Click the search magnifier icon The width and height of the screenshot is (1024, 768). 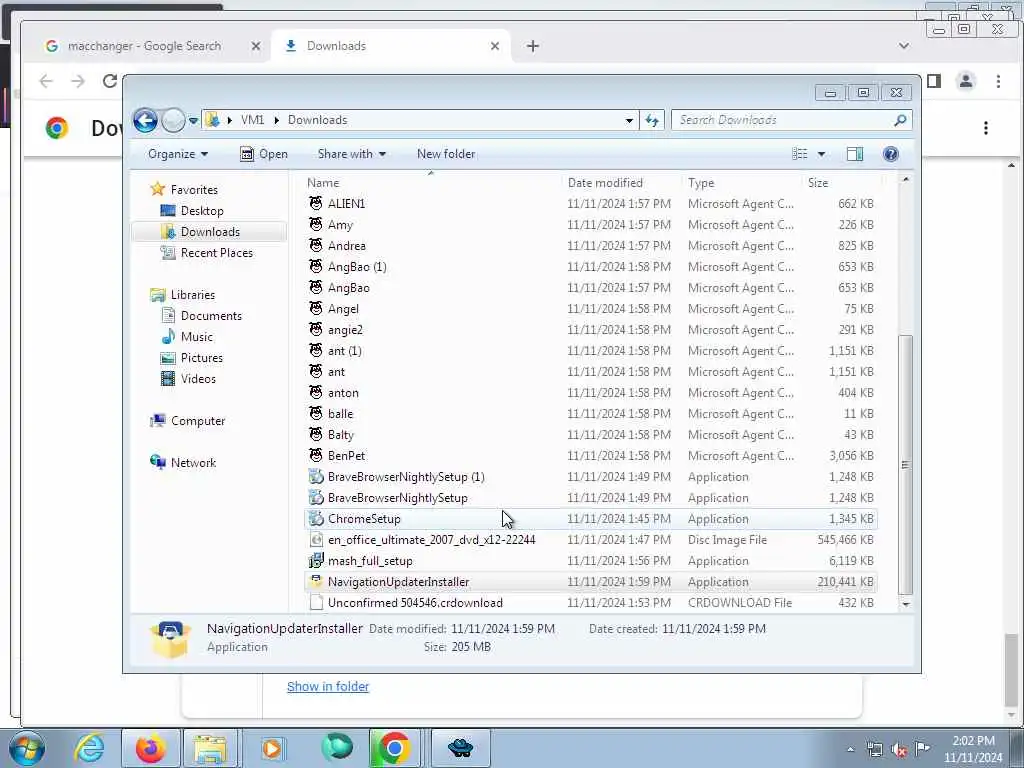click(900, 120)
